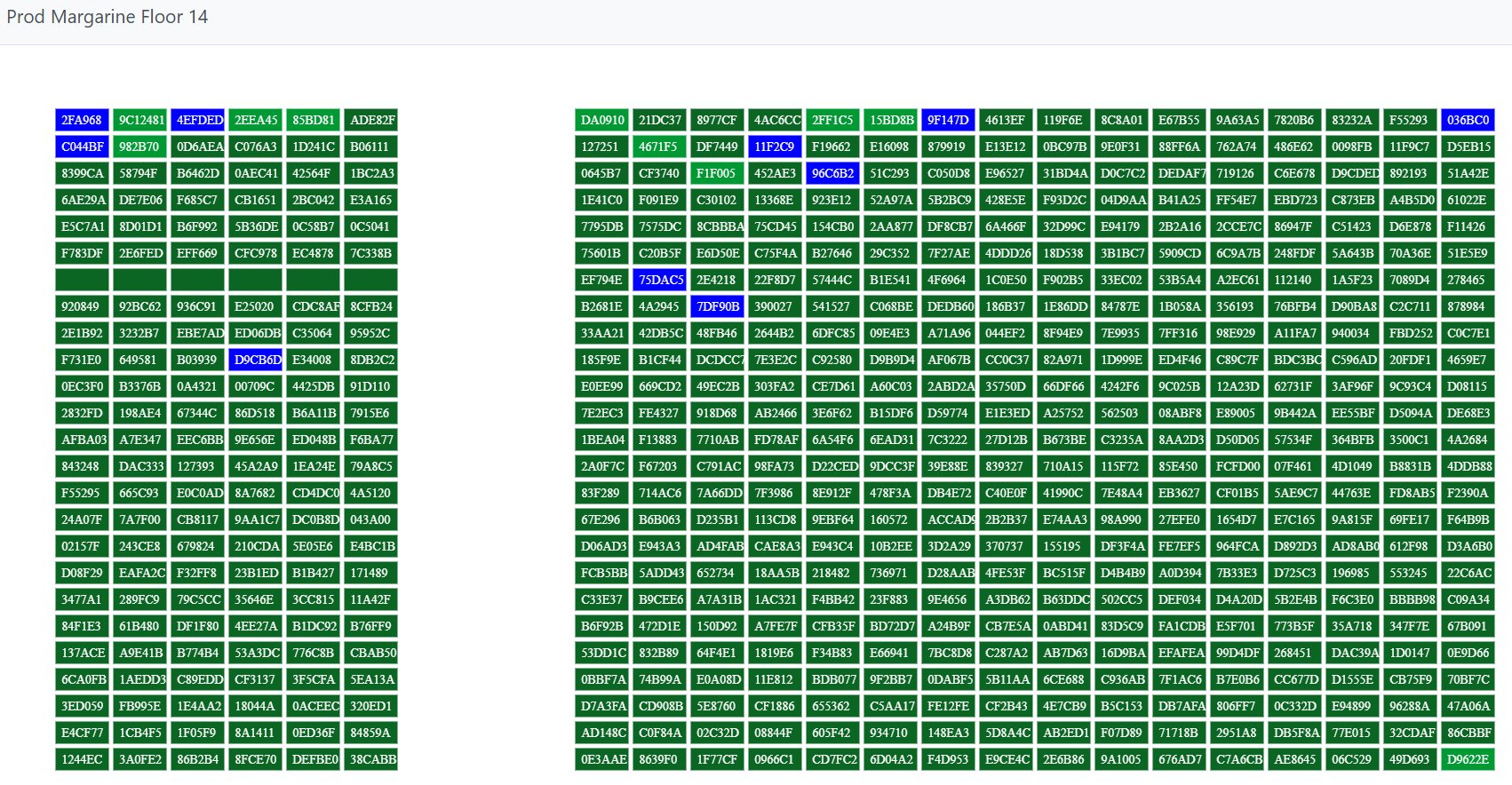Select the blue 11F2C9 cell
1512x785 pixels.
(775, 147)
